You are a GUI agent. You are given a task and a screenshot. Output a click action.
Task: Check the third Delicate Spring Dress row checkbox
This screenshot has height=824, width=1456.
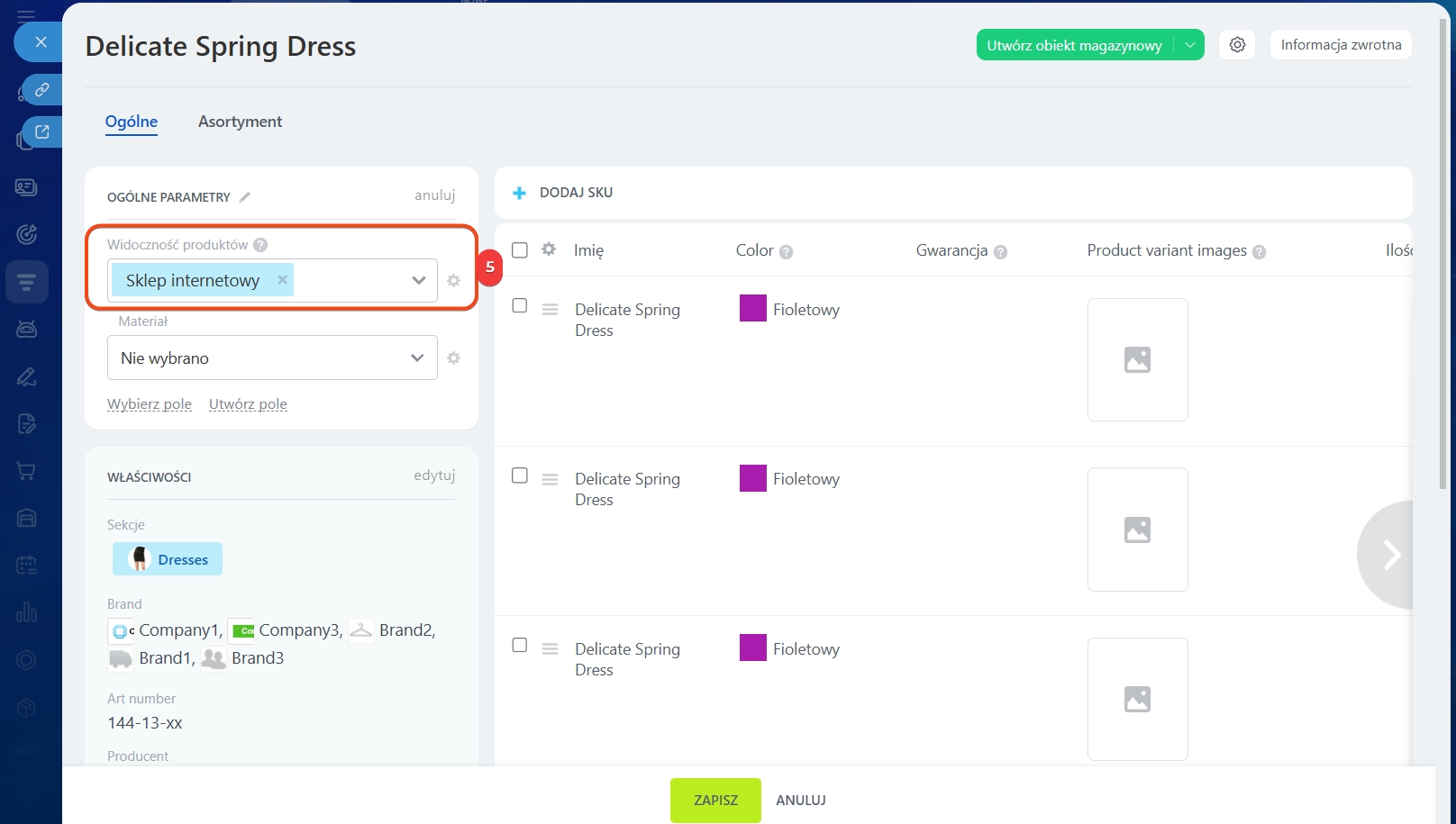520,646
